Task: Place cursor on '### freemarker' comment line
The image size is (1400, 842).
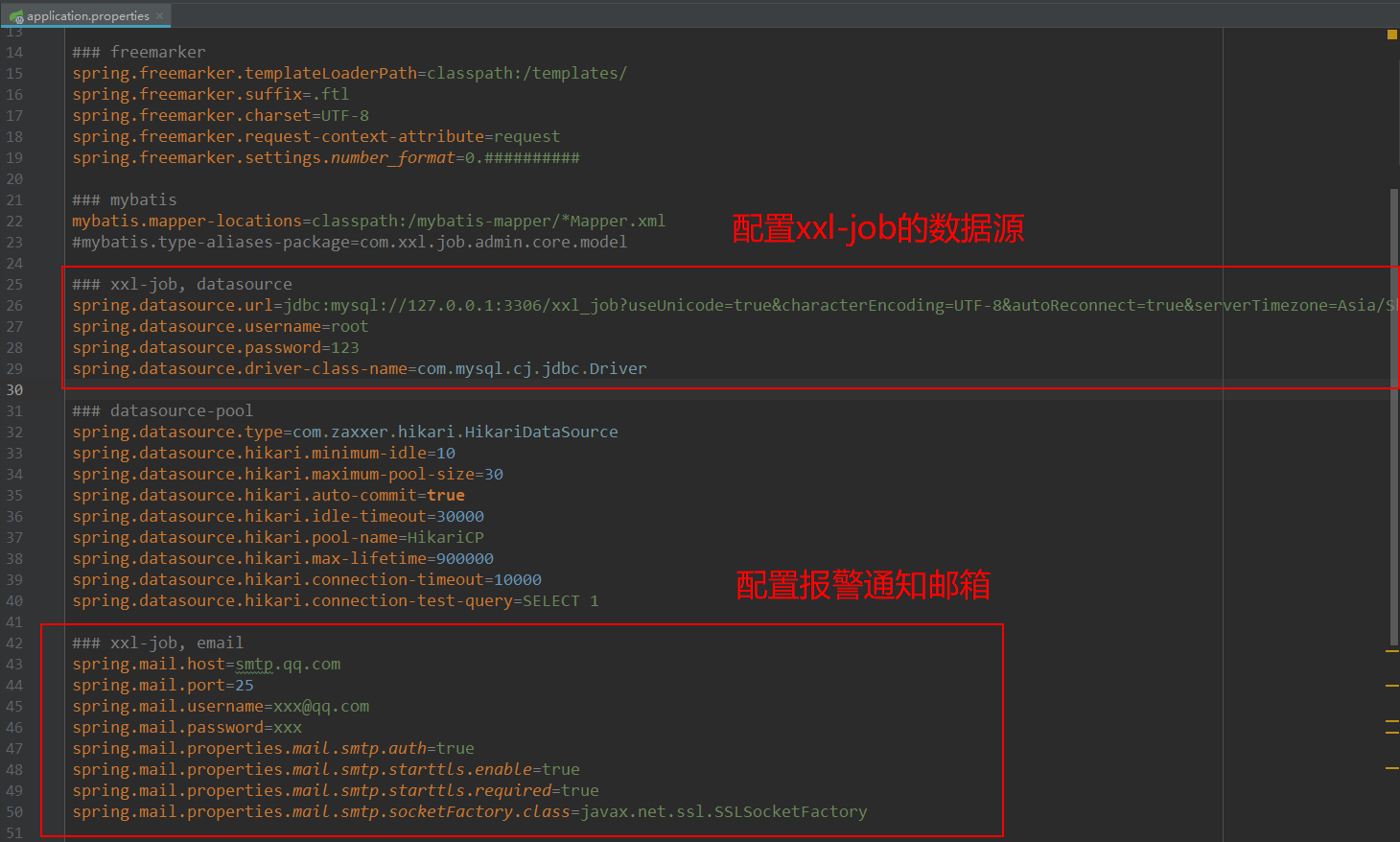Action: click(139, 52)
